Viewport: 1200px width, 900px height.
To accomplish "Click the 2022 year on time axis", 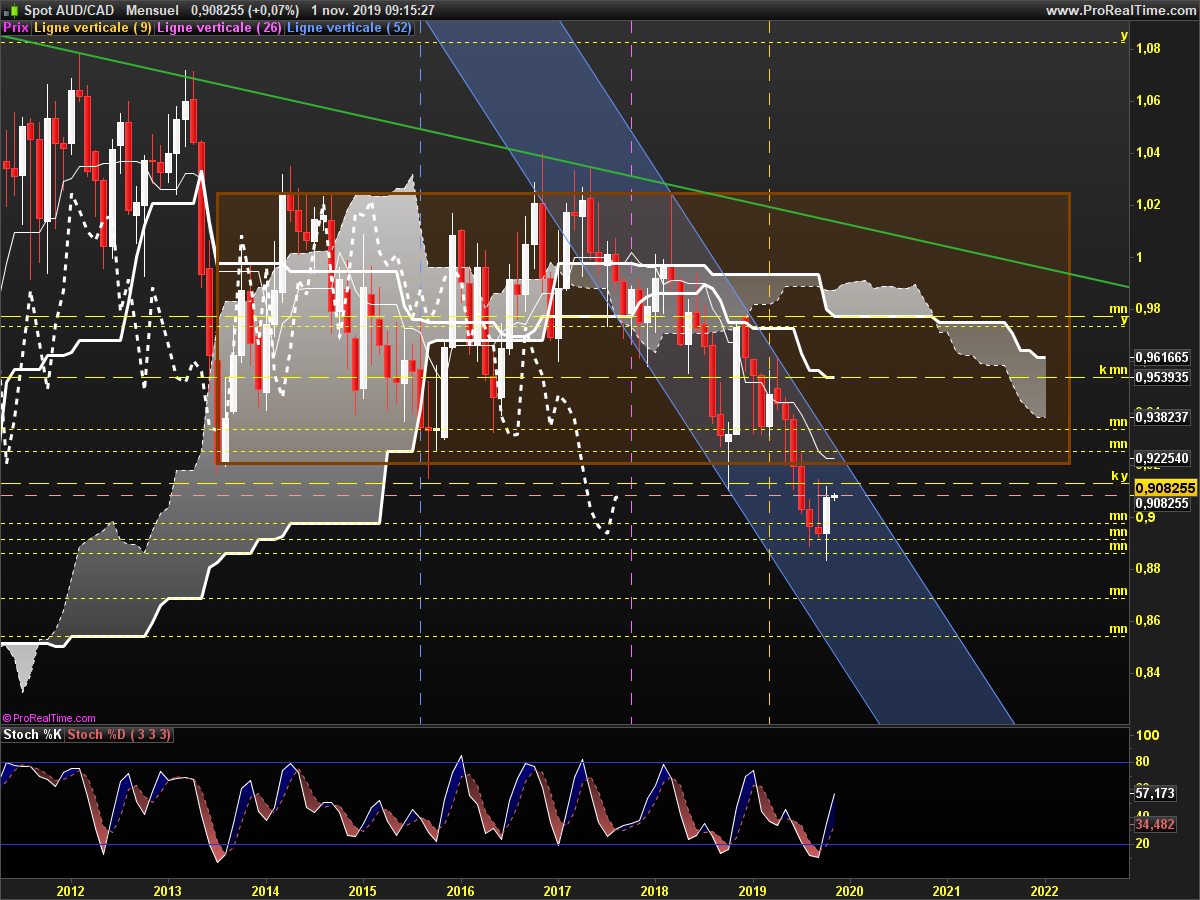I will 1044,890.
